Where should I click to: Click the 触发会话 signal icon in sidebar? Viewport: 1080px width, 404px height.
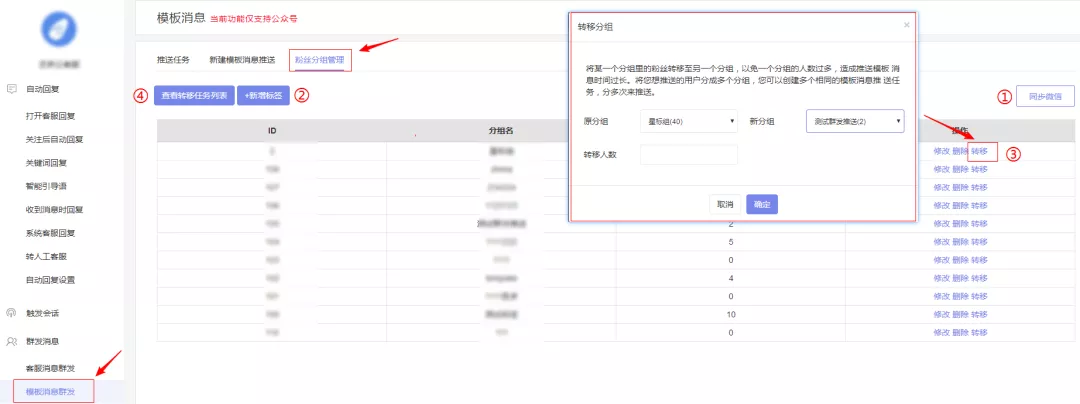12,313
